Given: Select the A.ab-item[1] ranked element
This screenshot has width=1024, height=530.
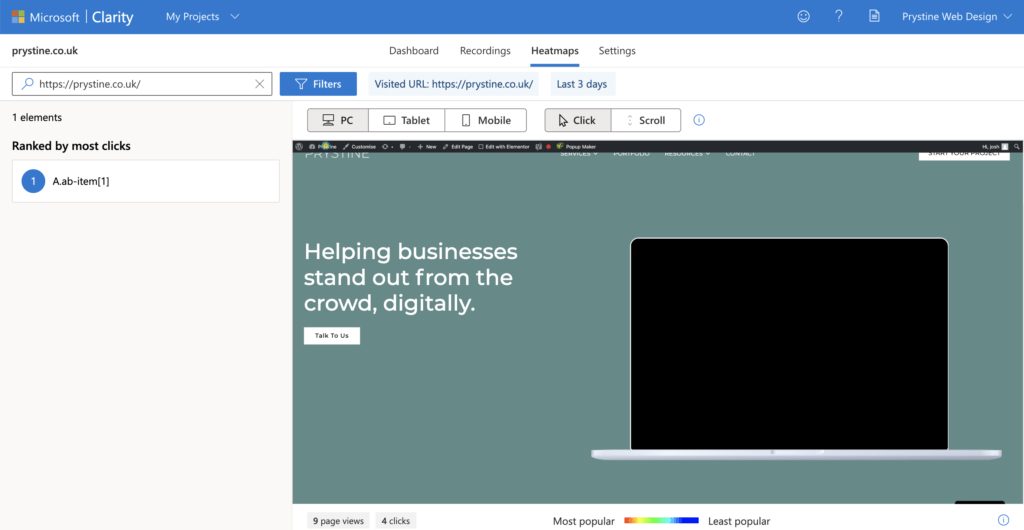Looking at the screenshot, I should pos(146,181).
